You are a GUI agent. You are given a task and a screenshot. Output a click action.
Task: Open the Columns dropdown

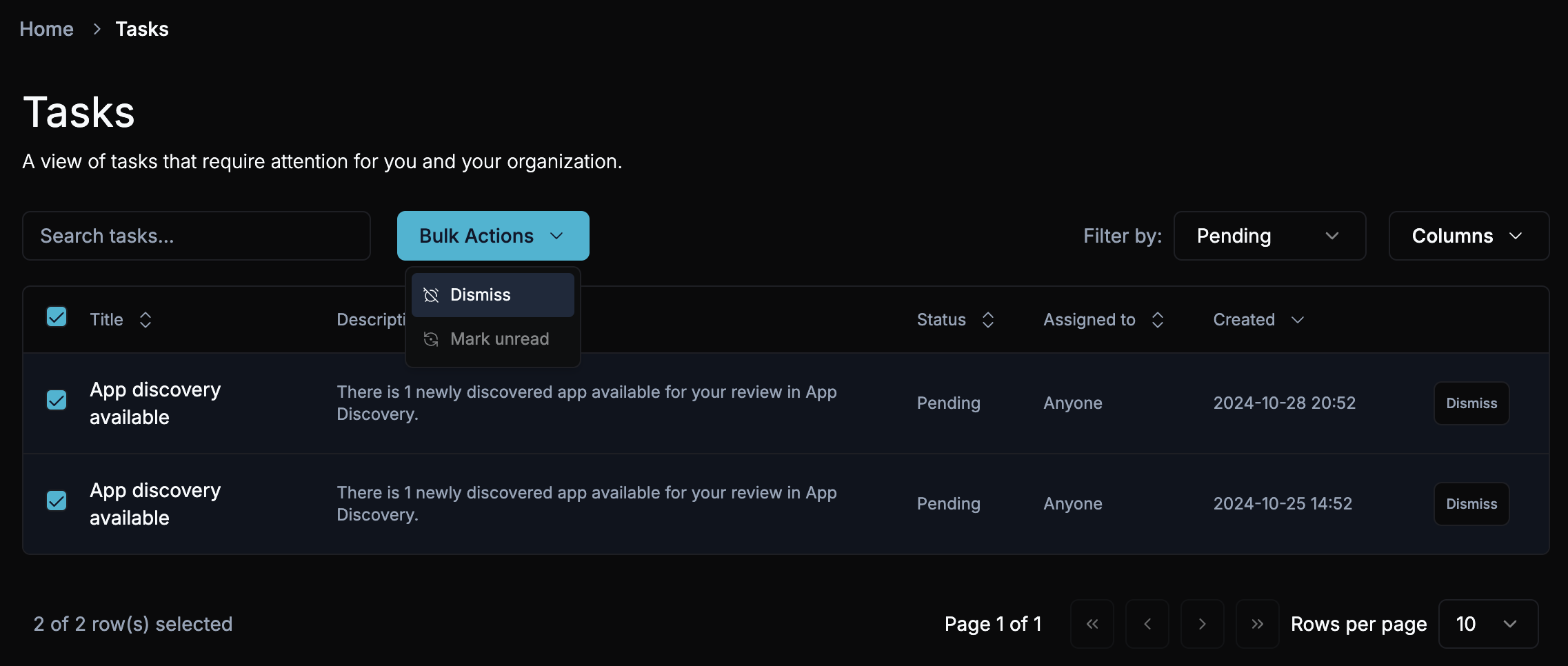coord(1469,235)
